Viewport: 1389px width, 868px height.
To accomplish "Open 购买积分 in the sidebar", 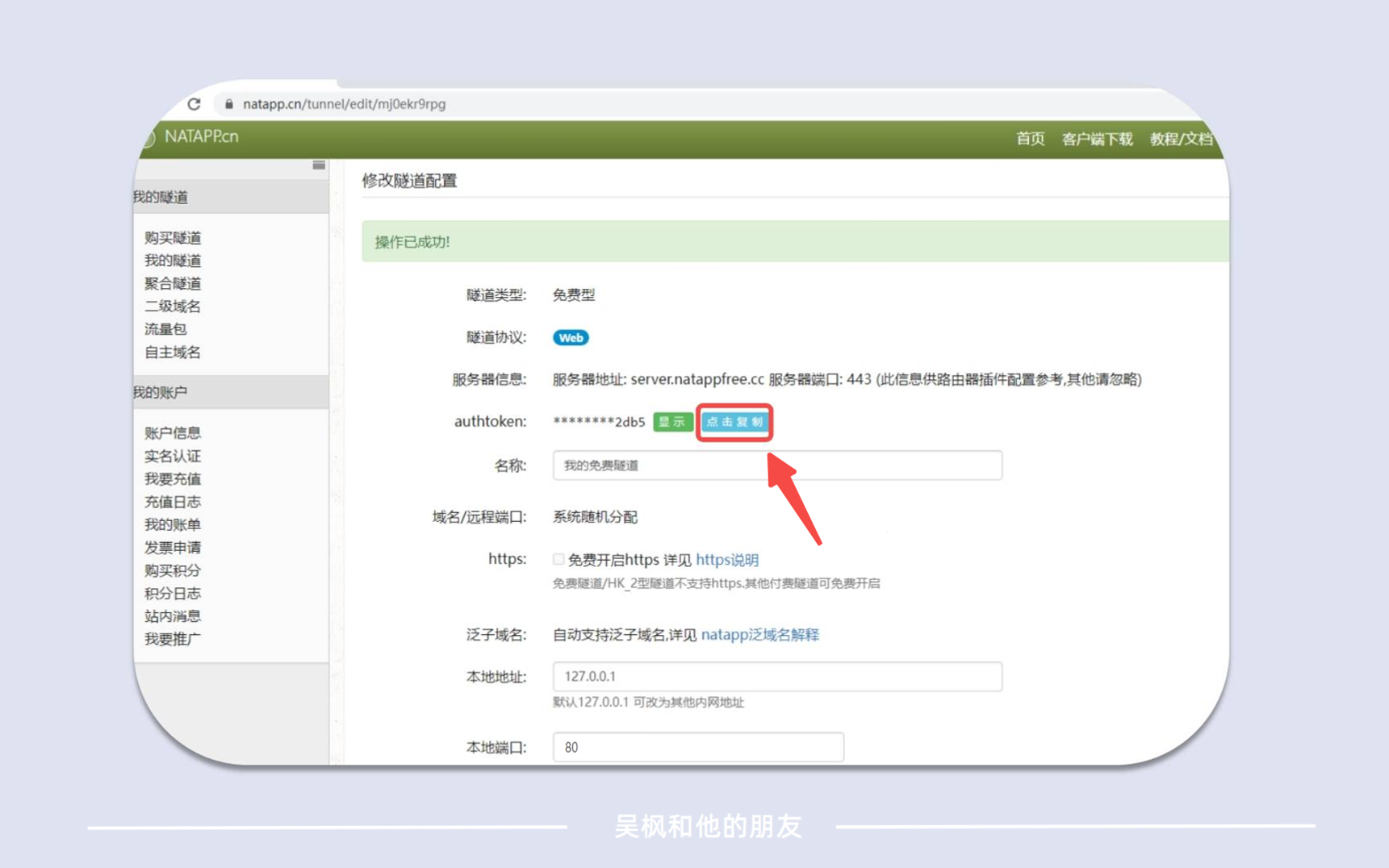I will click(x=173, y=570).
